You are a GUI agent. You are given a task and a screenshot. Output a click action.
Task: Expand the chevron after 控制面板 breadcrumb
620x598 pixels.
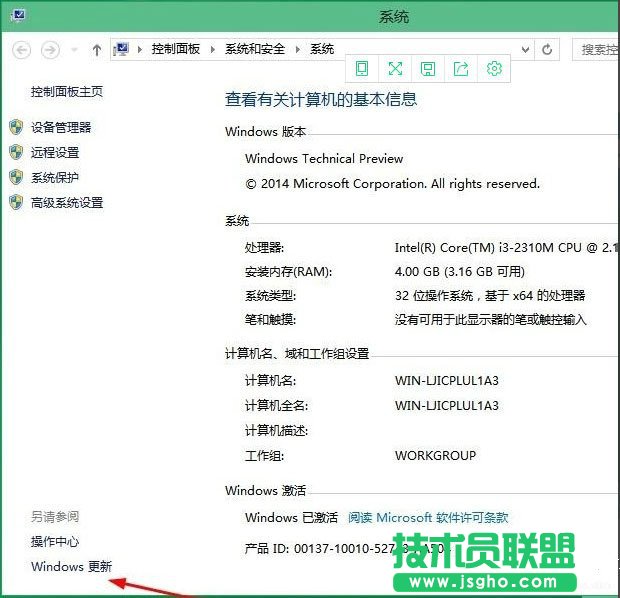(x=213, y=49)
